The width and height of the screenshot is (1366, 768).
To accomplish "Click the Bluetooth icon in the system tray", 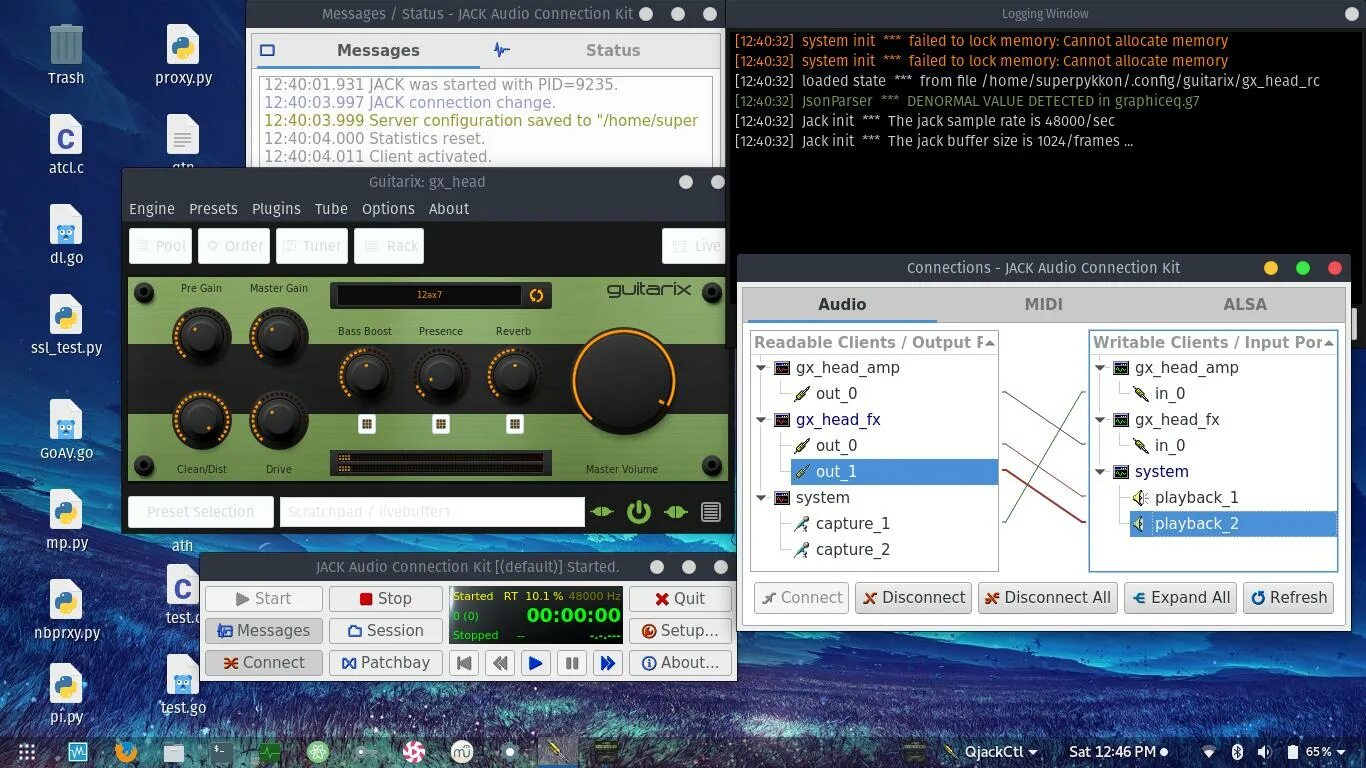I will pyautogui.click(x=1237, y=752).
